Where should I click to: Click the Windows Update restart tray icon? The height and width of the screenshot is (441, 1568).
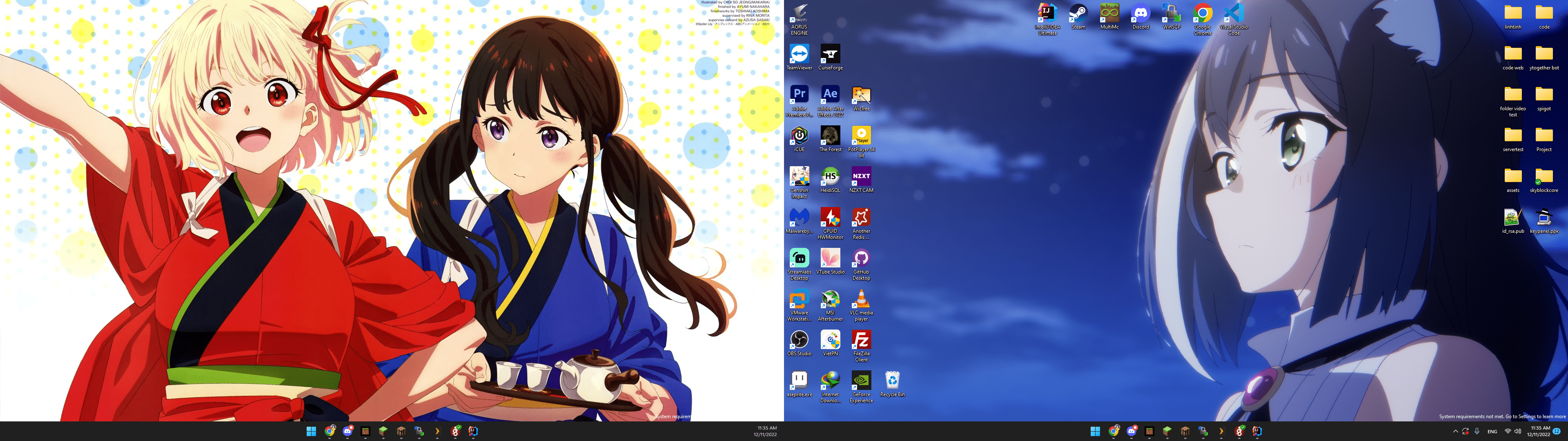1466,431
